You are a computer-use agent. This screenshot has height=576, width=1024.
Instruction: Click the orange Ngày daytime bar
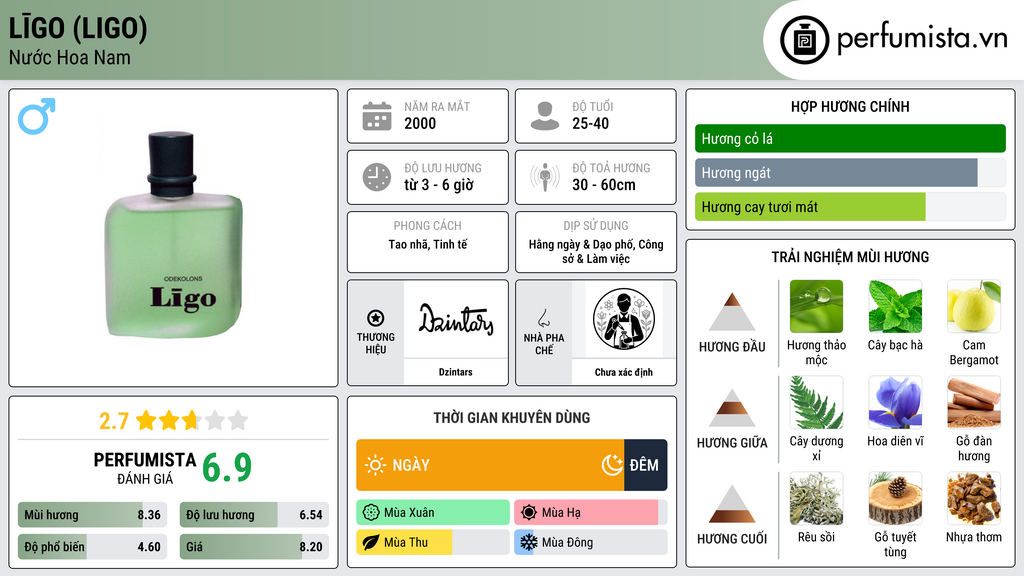click(x=490, y=465)
